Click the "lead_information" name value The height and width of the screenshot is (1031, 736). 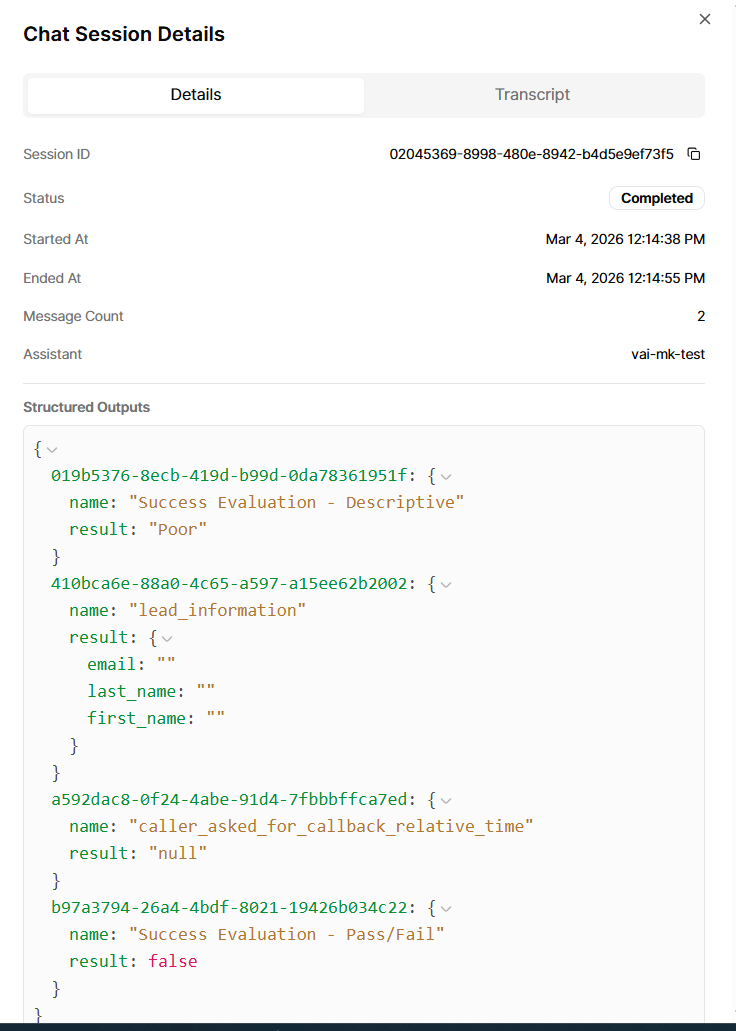(218, 610)
